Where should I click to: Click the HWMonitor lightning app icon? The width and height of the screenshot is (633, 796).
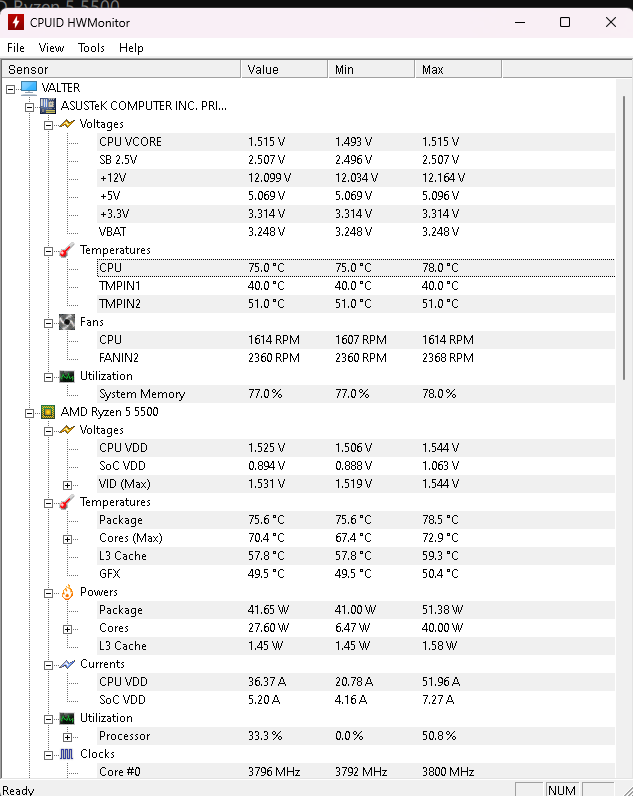click(16, 22)
